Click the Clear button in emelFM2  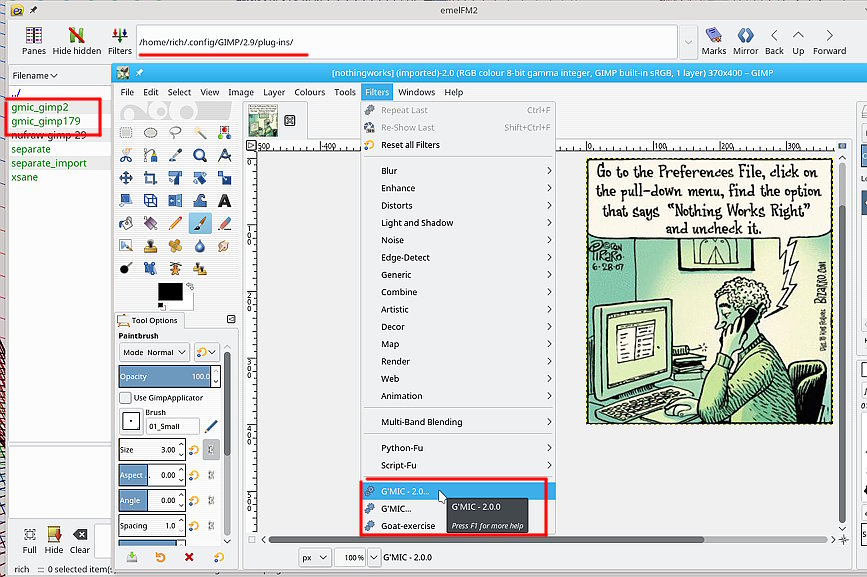[x=80, y=542]
